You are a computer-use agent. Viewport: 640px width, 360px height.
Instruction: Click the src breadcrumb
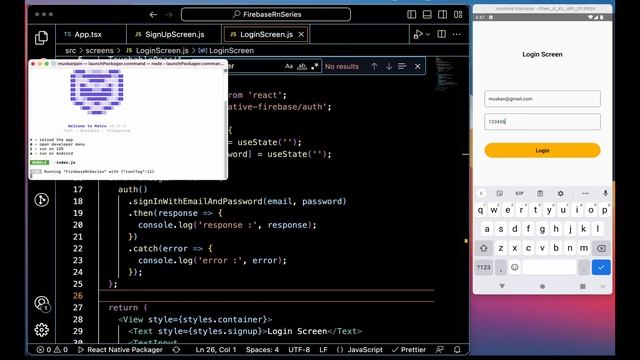(70, 51)
